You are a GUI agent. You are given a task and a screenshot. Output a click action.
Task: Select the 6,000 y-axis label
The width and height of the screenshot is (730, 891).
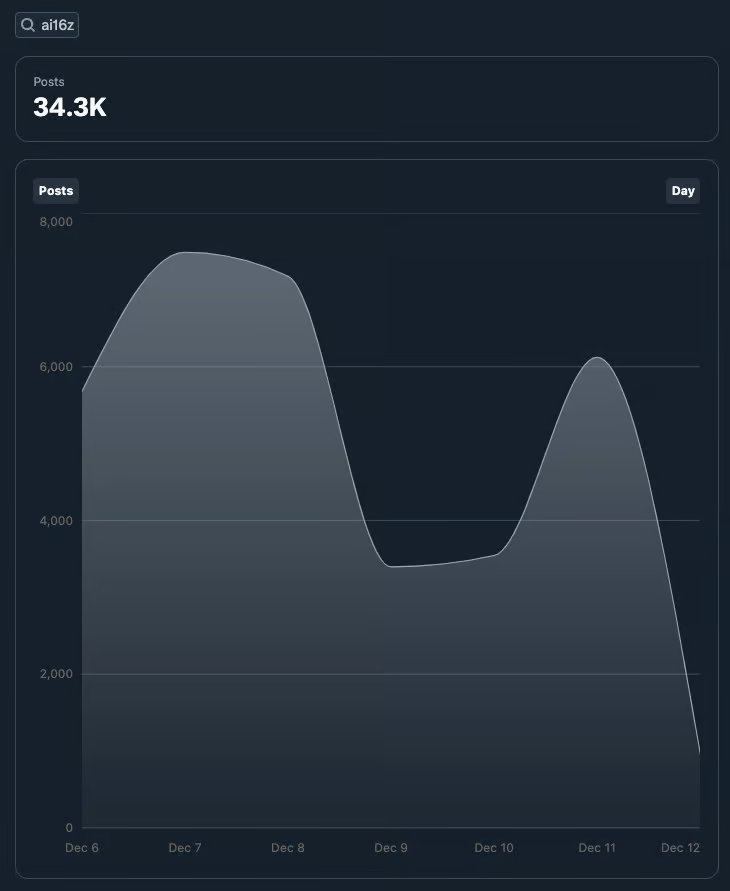[x=55, y=367]
